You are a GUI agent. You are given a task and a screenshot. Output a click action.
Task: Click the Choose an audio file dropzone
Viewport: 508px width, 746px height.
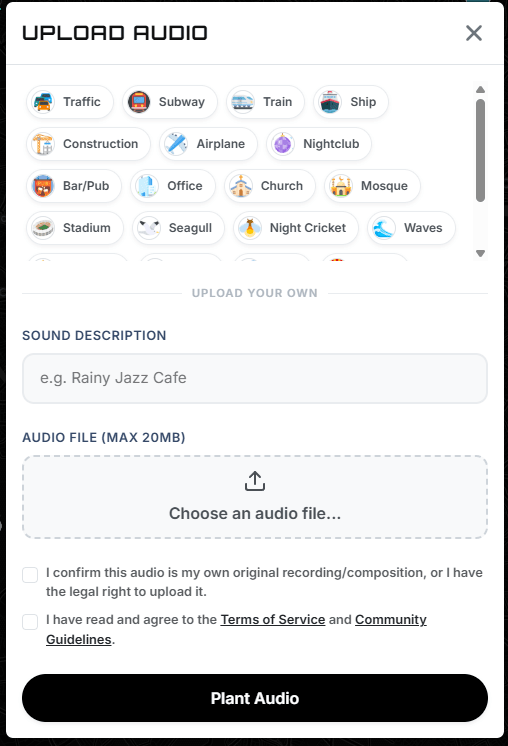255,497
